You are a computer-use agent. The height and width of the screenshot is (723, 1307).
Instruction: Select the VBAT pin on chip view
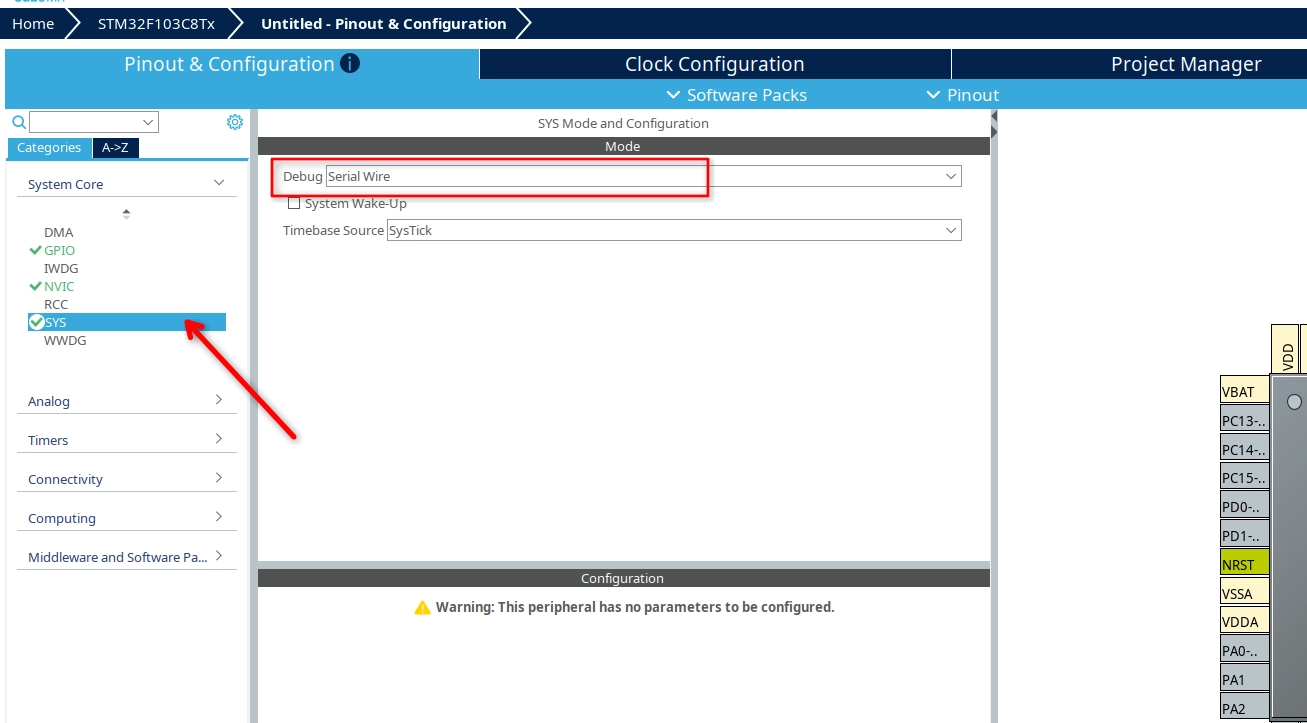pos(1244,391)
